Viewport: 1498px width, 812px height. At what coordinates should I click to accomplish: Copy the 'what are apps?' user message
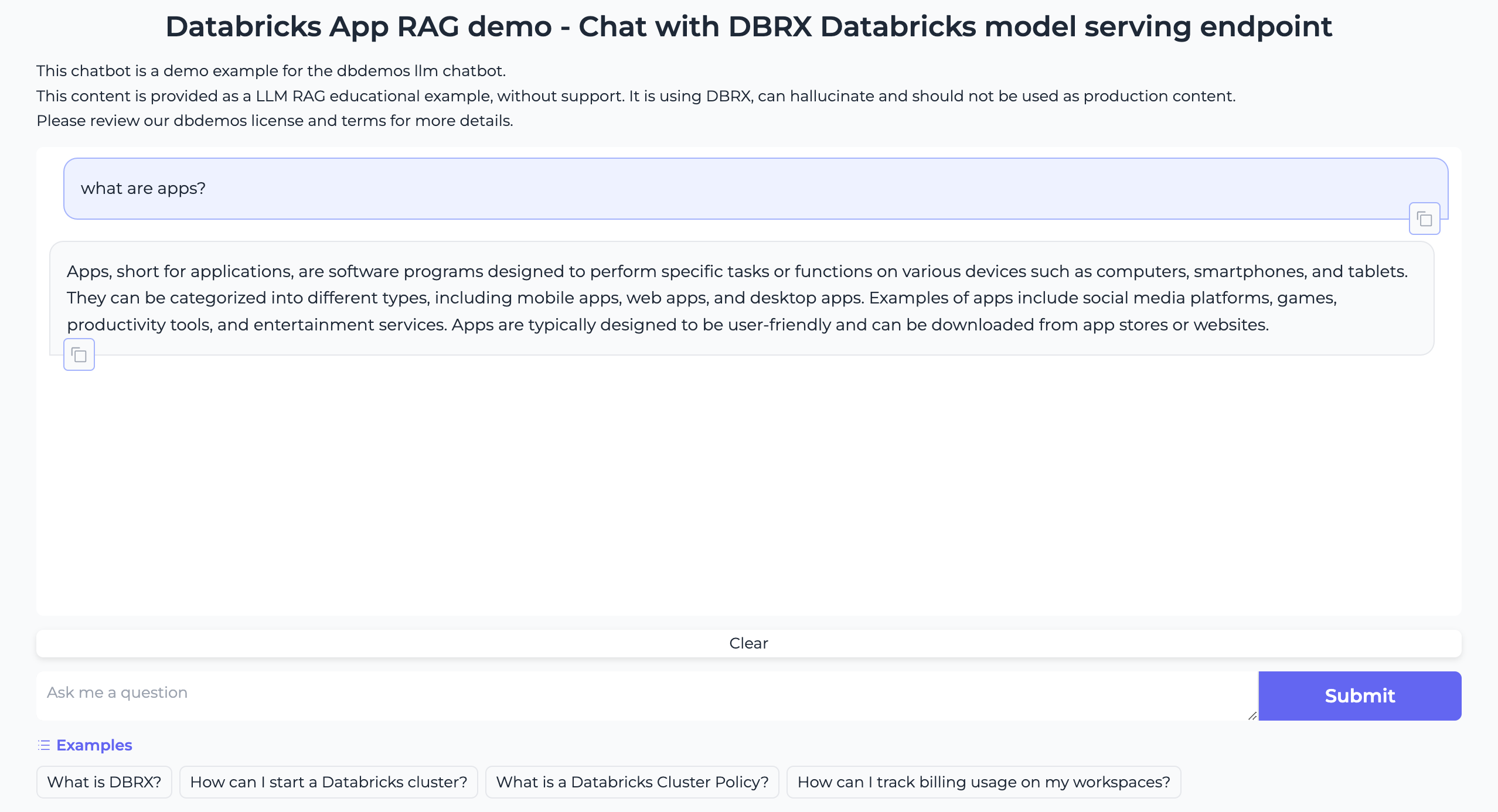point(1424,219)
